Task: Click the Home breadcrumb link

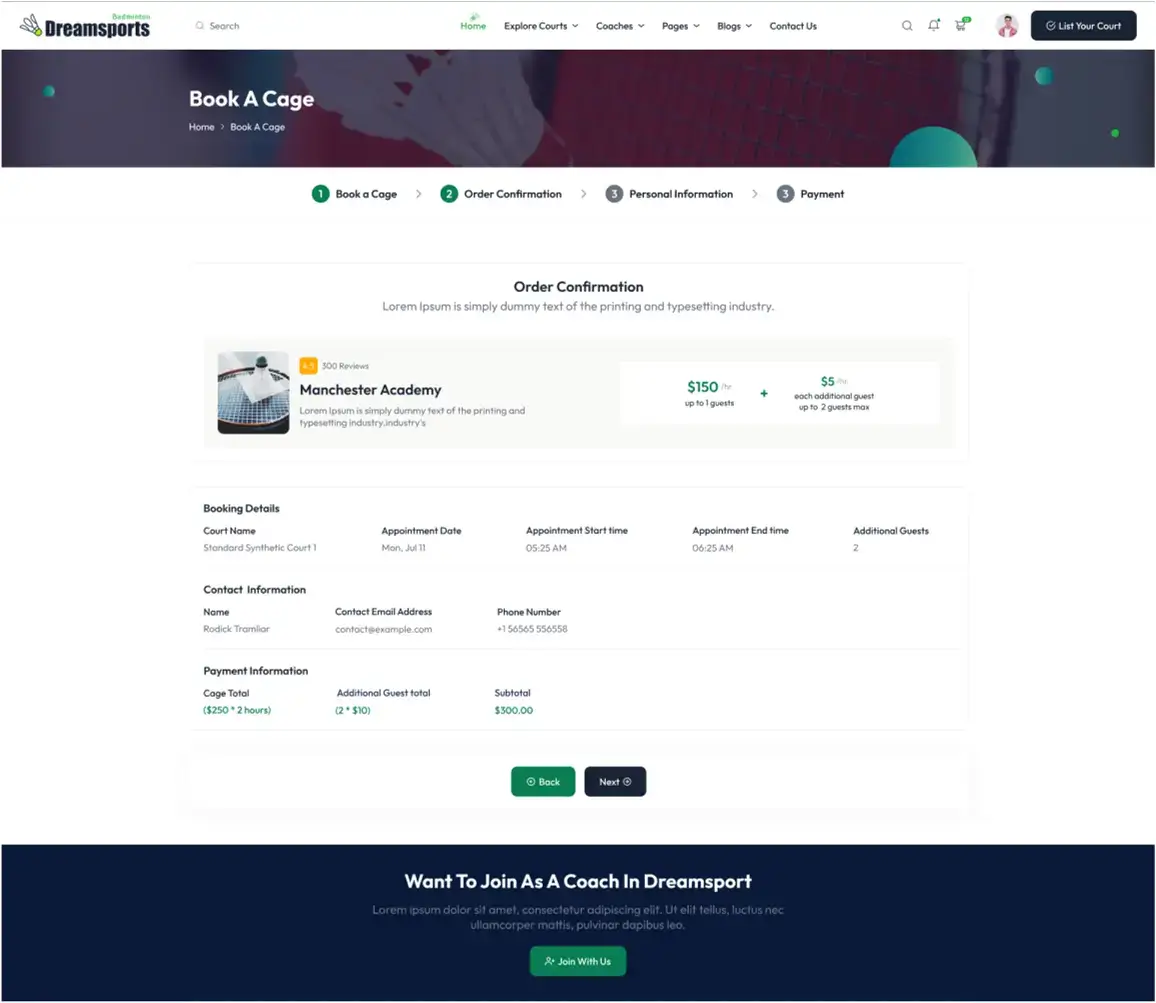Action: [201, 127]
